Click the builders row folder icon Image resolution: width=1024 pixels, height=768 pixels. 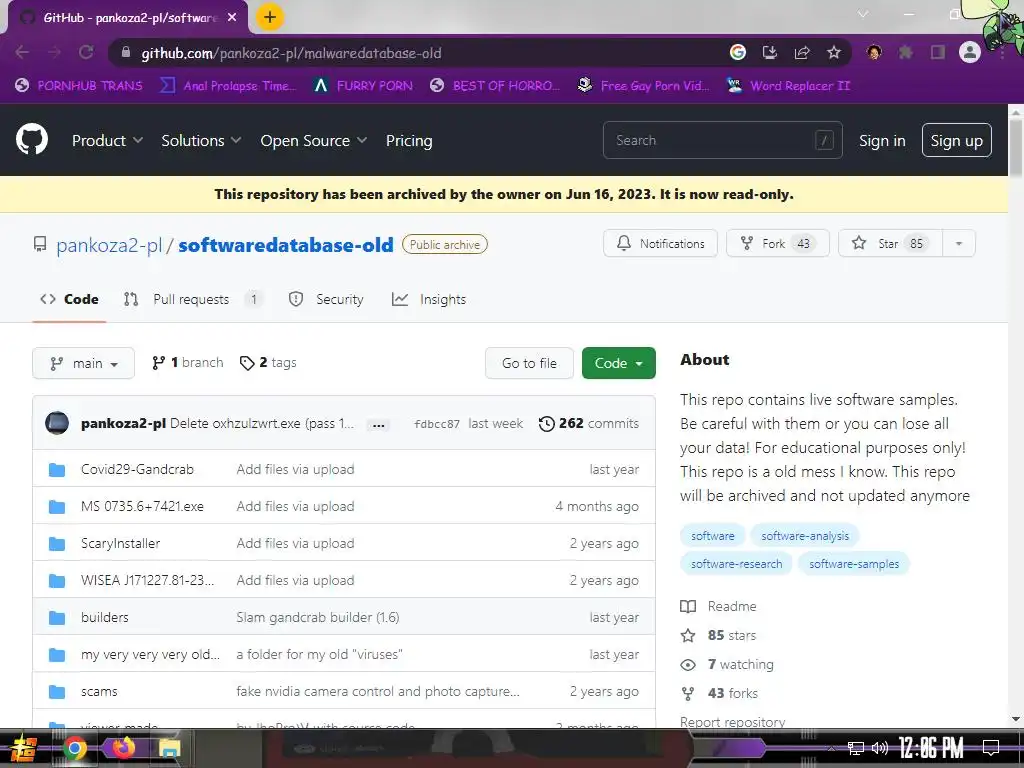click(x=57, y=618)
